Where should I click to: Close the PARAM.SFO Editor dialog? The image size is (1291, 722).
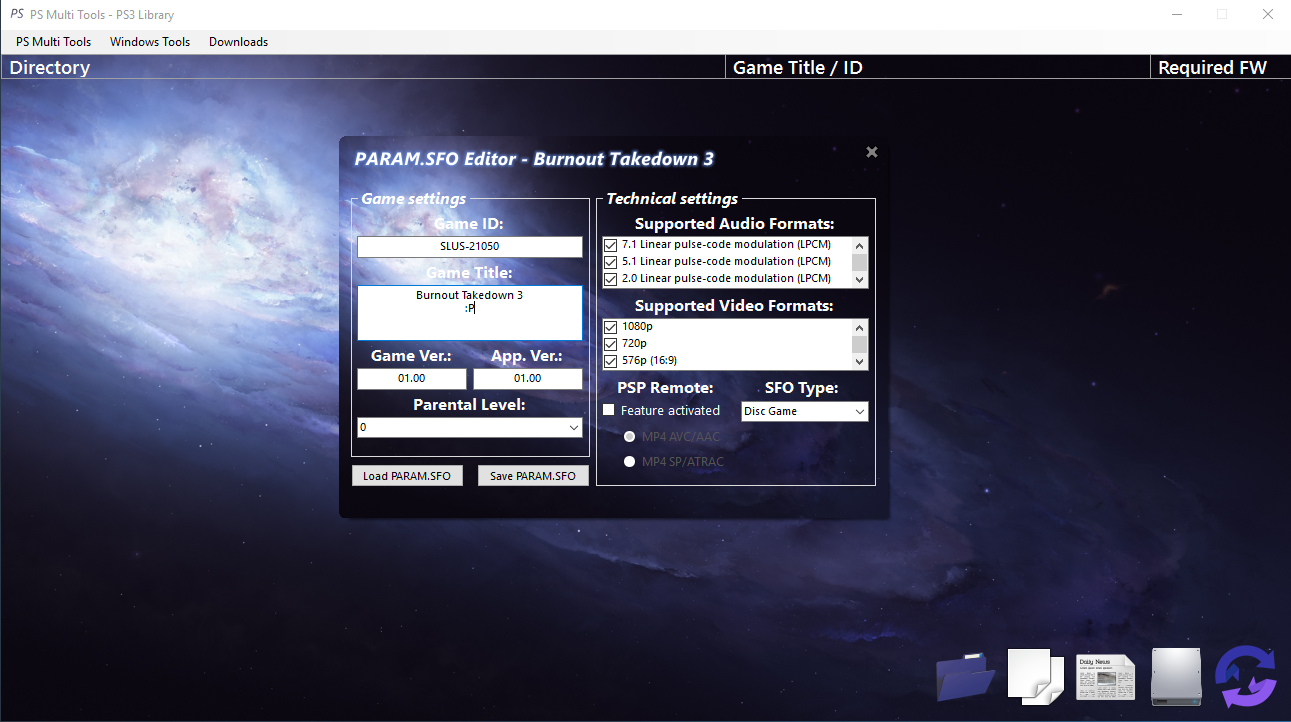(x=872, y=152)
